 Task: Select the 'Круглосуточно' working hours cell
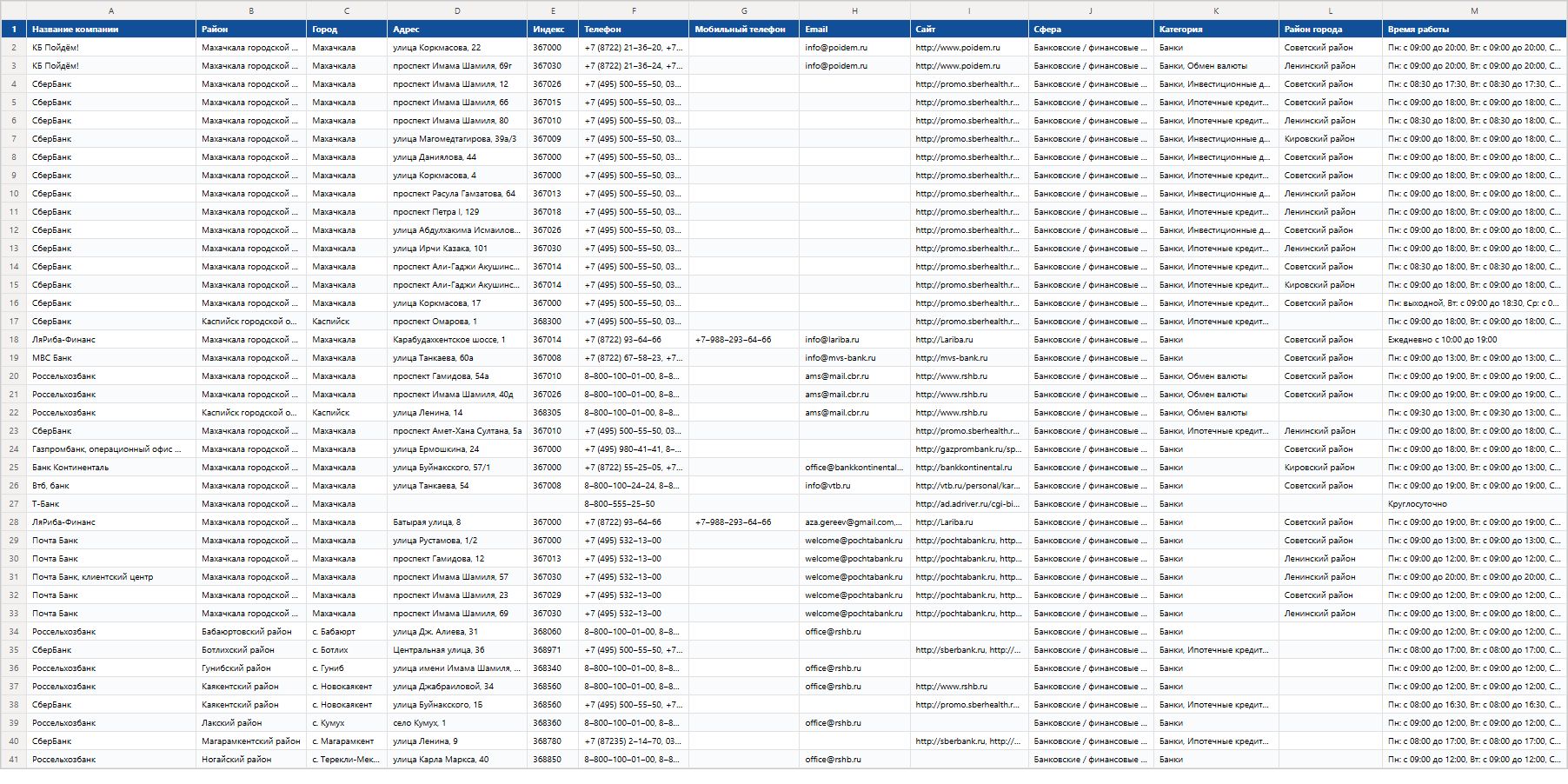tap(1474, 504)
